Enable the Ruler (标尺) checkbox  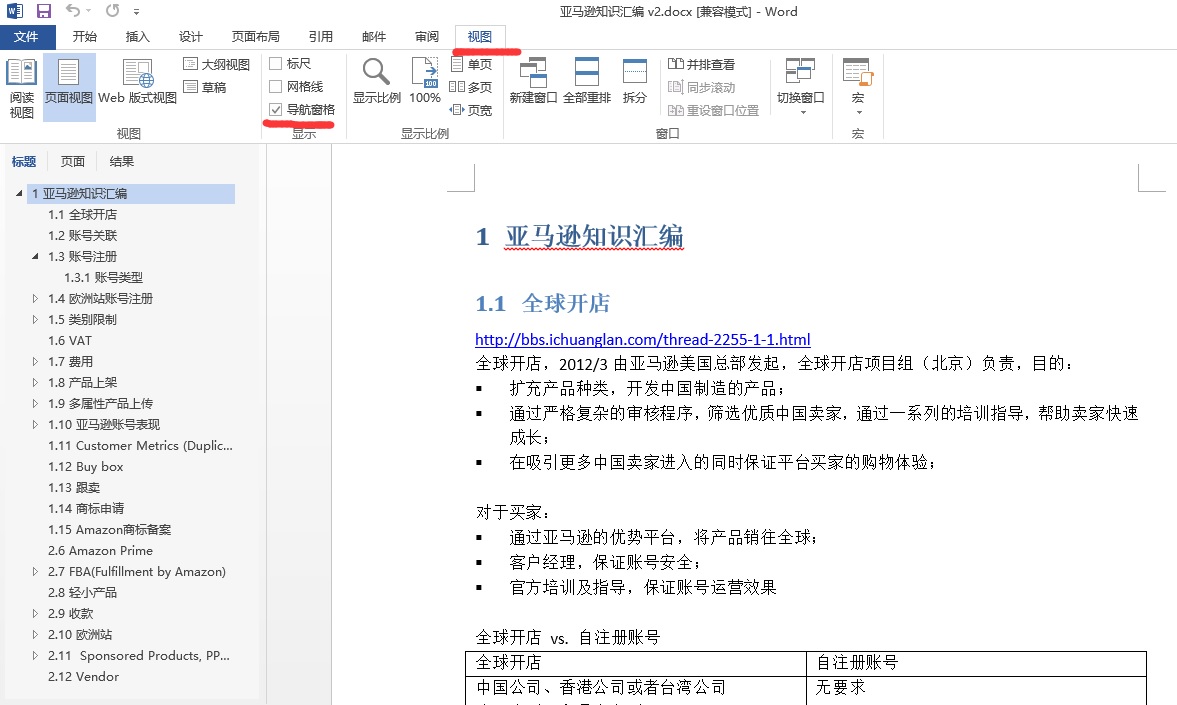point(276,64)
